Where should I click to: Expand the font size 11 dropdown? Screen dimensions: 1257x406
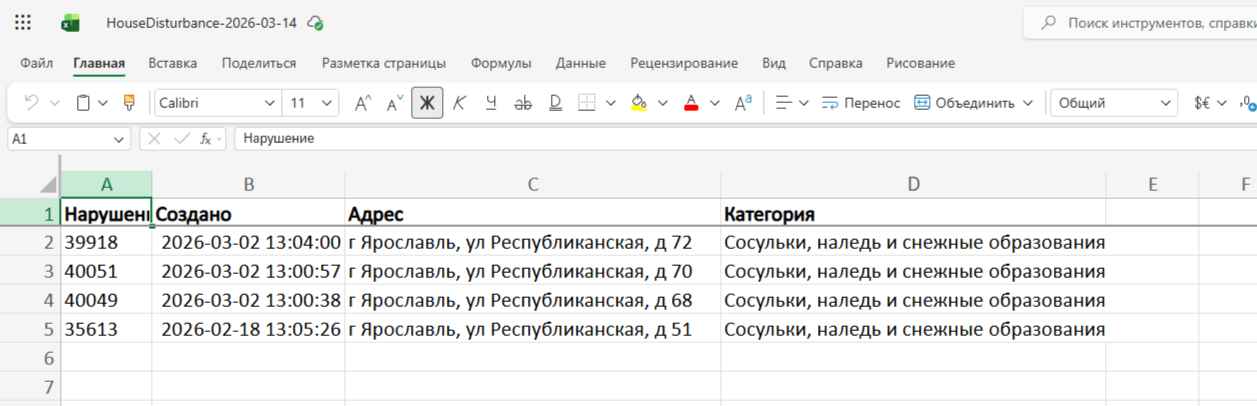coord(327,103)
